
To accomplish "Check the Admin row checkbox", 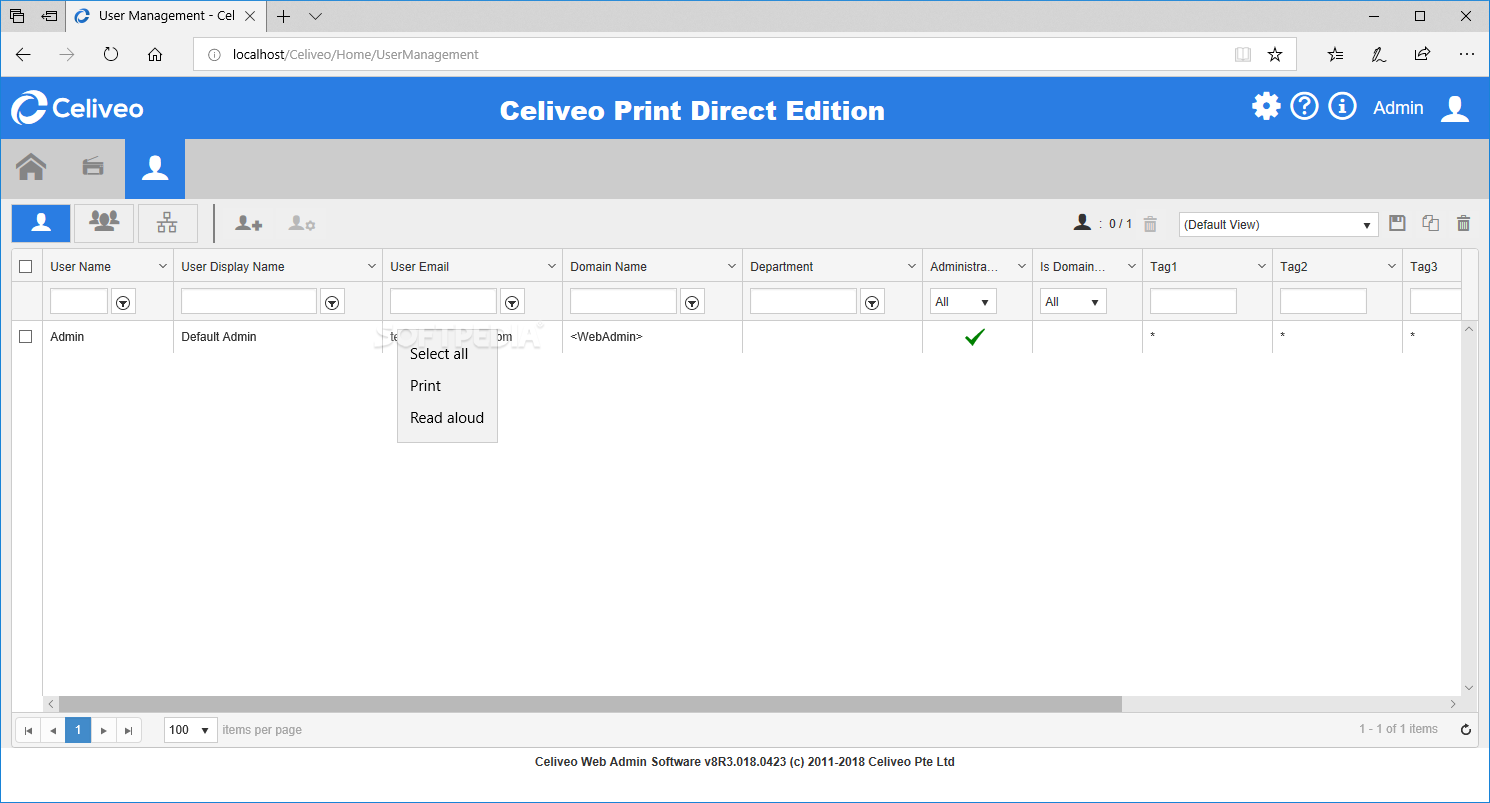I will 26,337.
